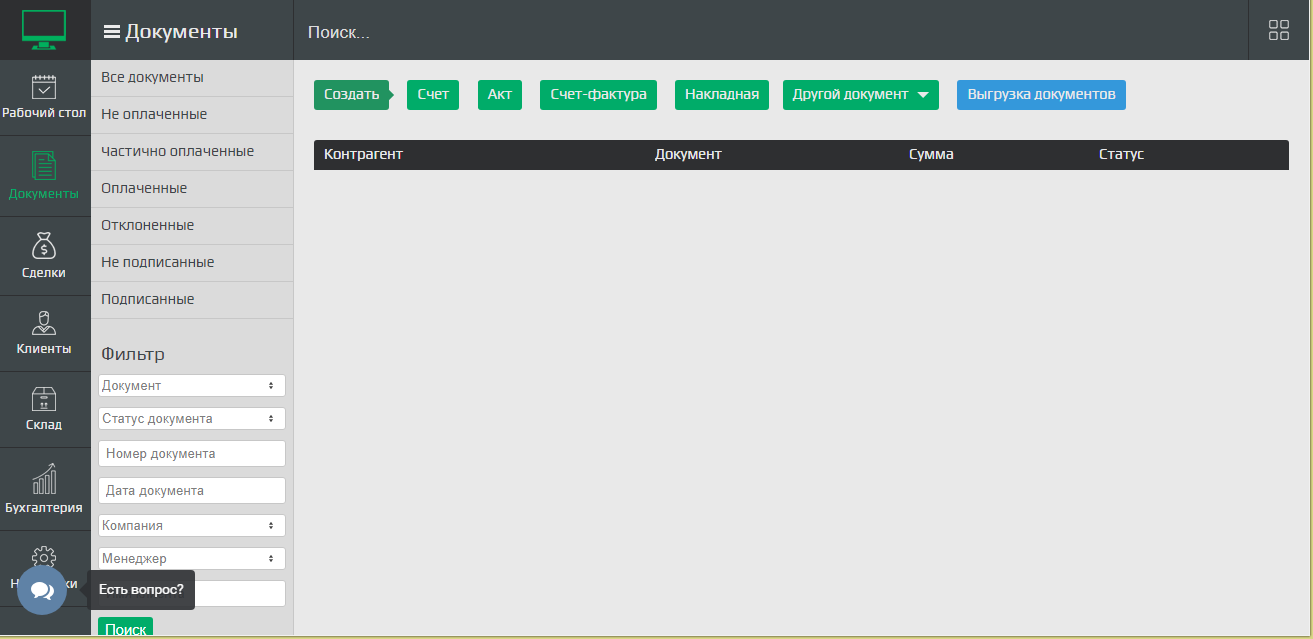This screenshot has width=1313, height=639.
Task: Click the Сумма column header
Action: tap(931, 155)
